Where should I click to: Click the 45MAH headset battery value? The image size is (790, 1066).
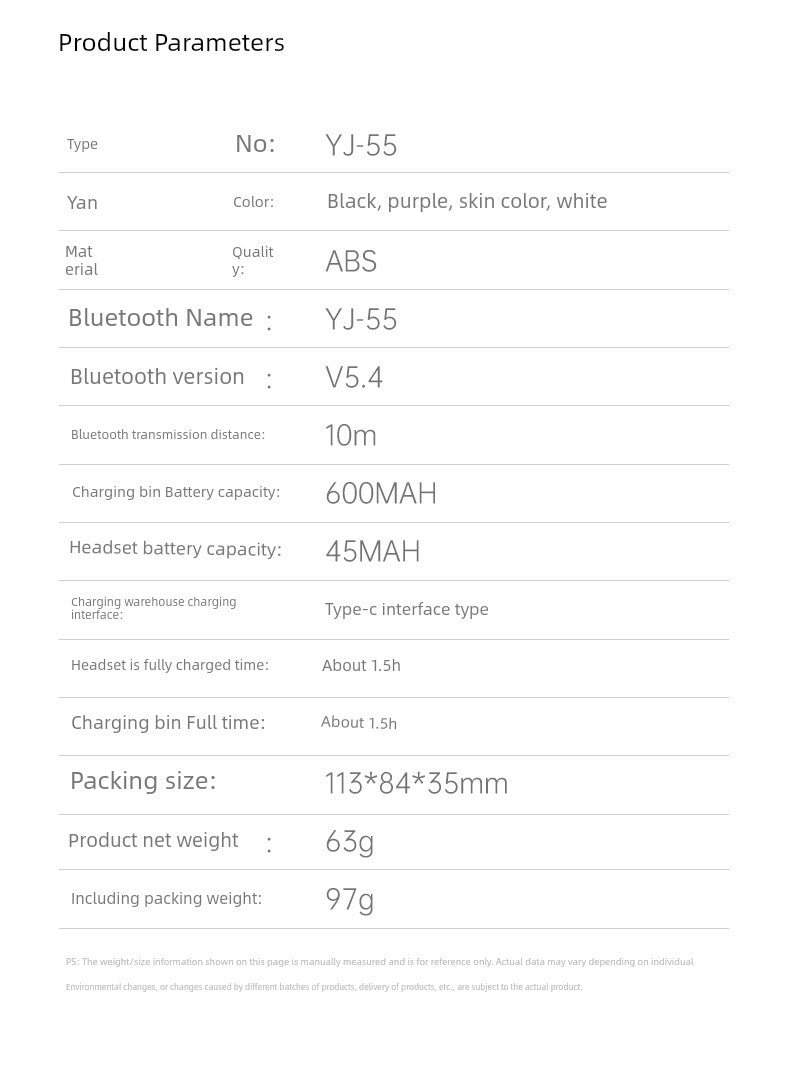click(x=373, y=552)
